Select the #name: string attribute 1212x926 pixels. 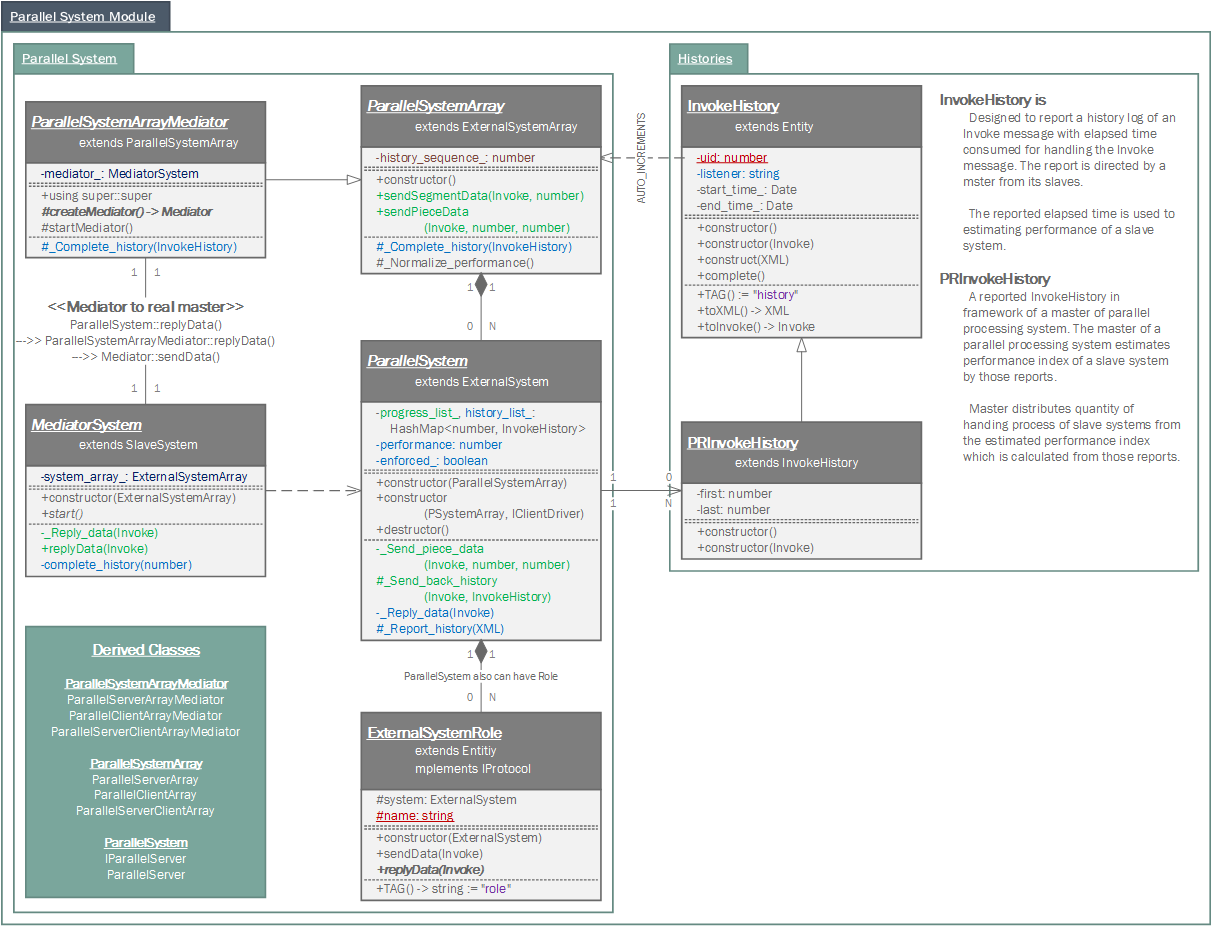point(415,816)
